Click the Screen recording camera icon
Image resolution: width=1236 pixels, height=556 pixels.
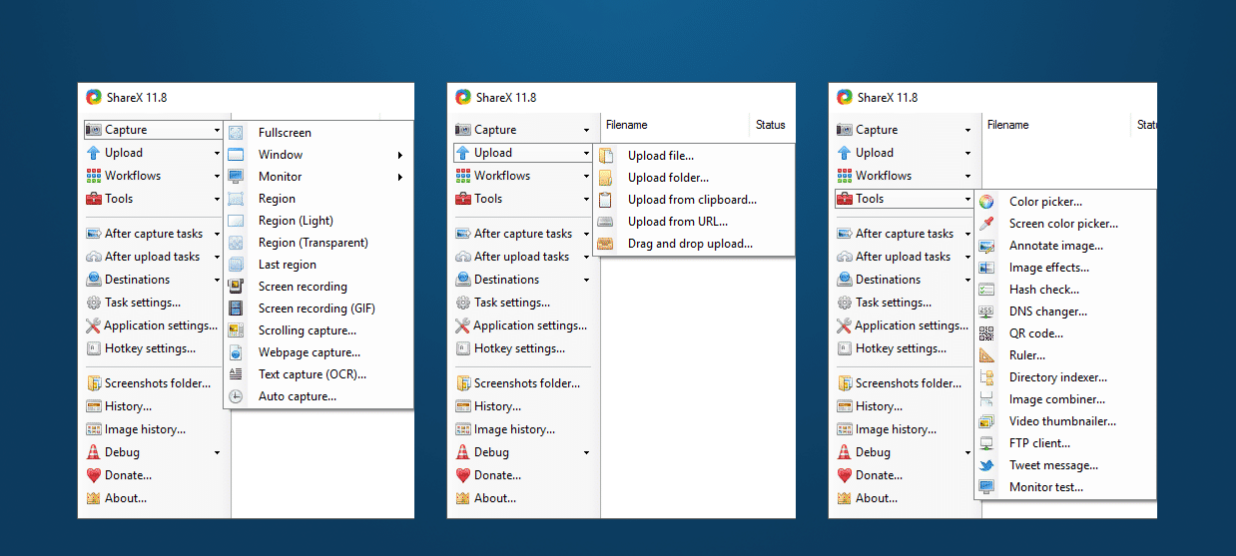point(236,286)
